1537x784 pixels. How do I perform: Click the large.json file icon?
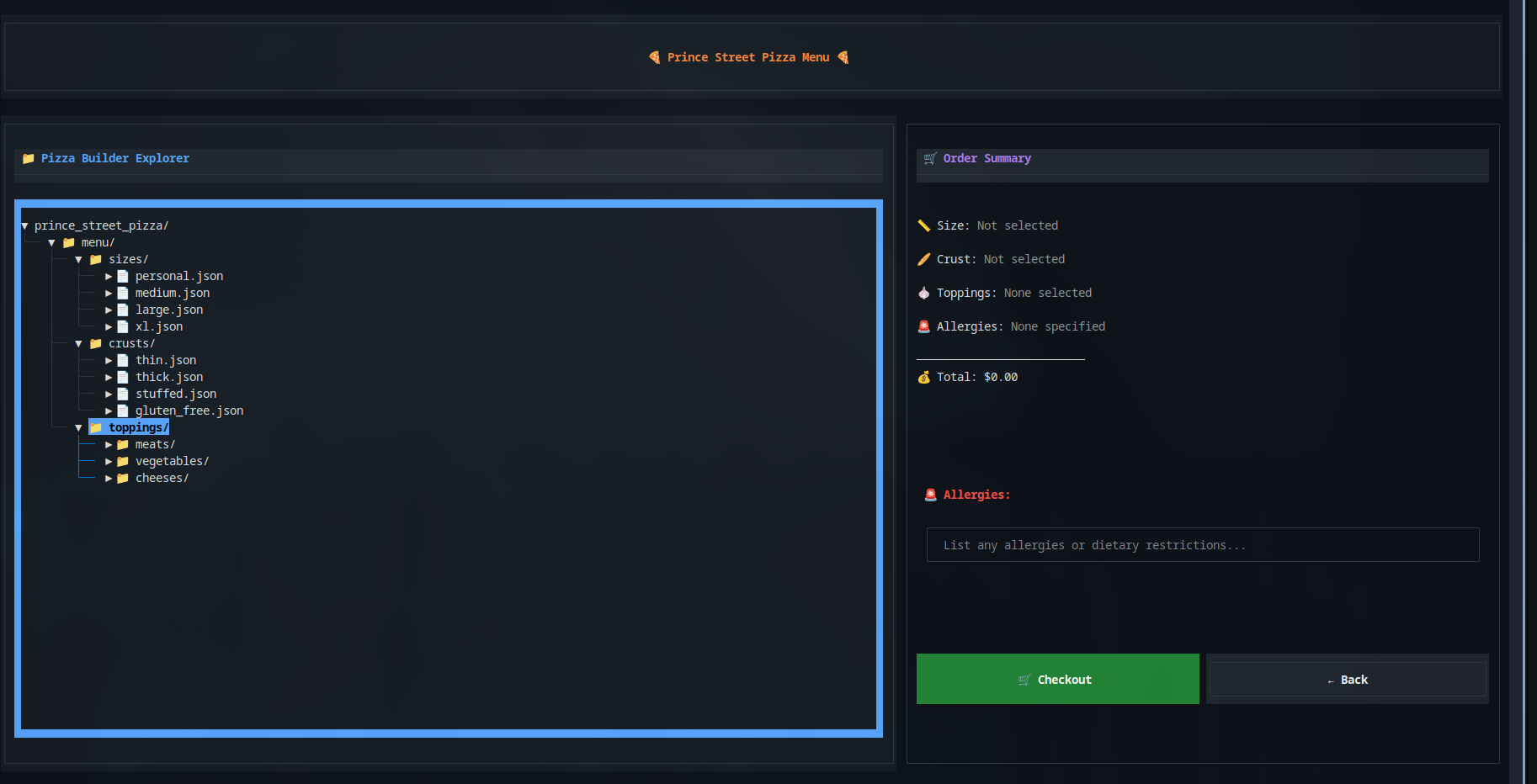coord(123,310)
